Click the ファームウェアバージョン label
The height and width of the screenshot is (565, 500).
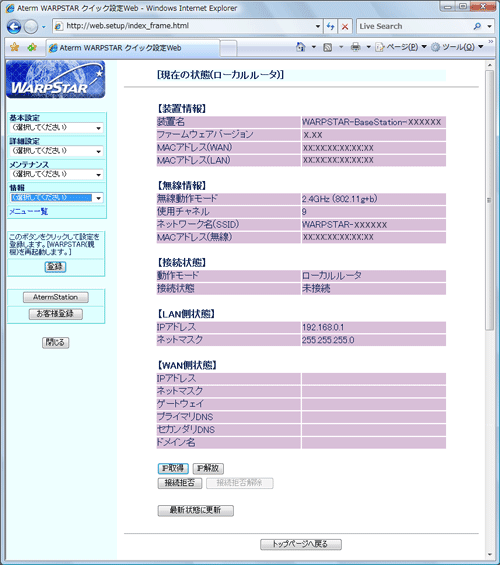(x=205, y=135)
